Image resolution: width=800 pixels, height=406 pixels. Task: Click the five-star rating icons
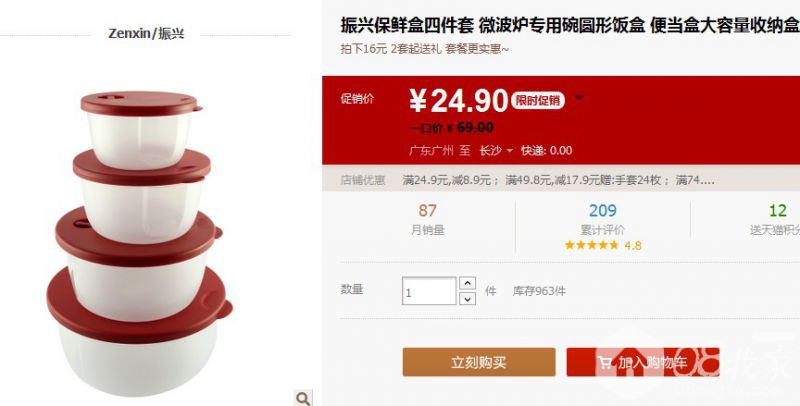tap(591, 245)
